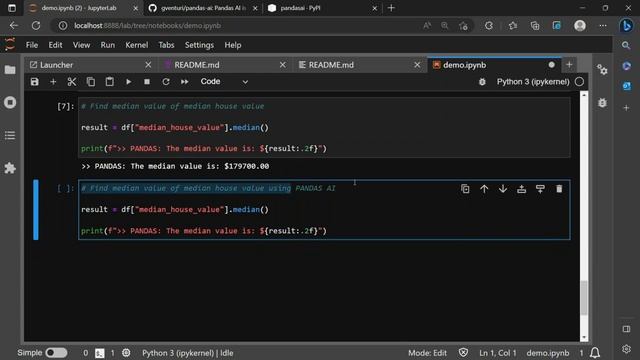Open the Tabs menu
The height and width of the screenshot is (360, 640).
(x=166, y=45)
